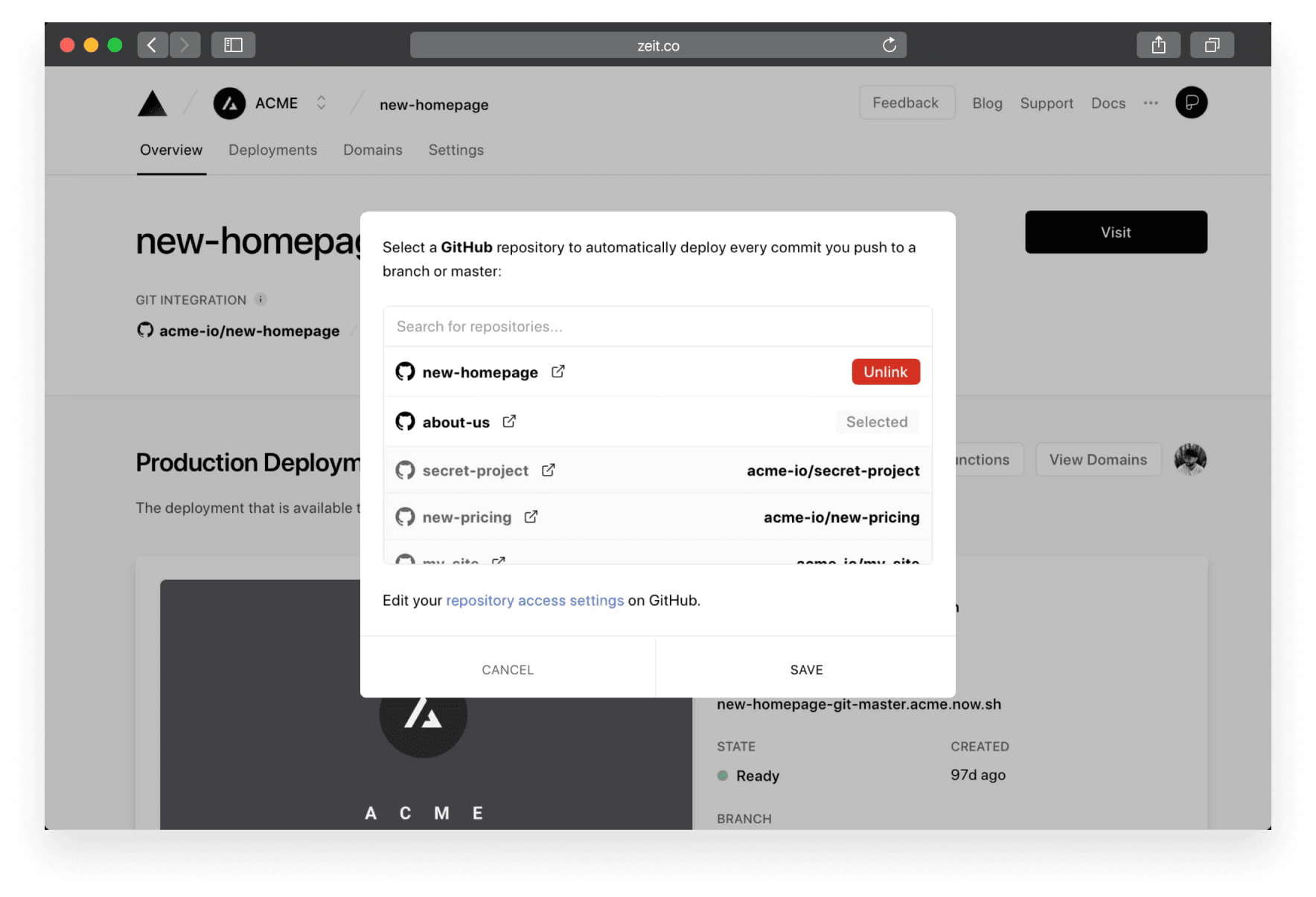Click the GitHub icon beside acme-io/new-homepage

tap(145, 330)
